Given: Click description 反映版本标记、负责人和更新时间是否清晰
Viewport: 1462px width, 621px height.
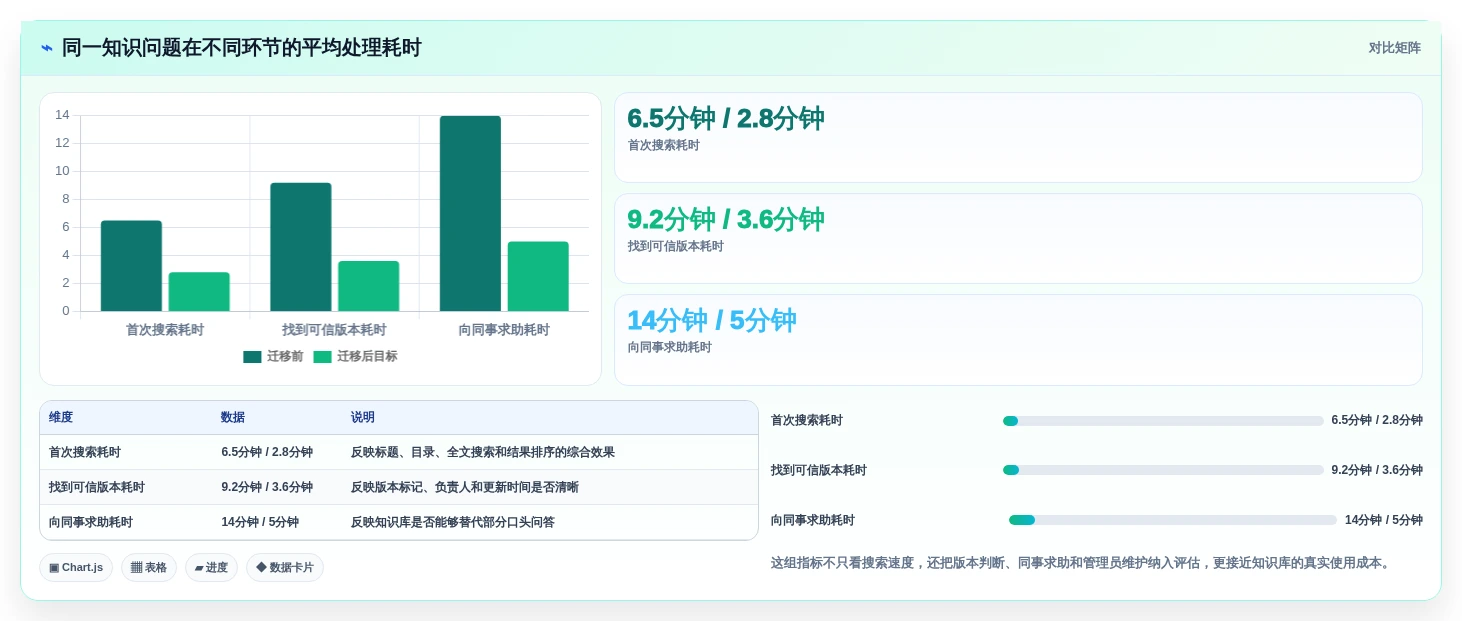Looking at the screenshot, I should point(465,487).
